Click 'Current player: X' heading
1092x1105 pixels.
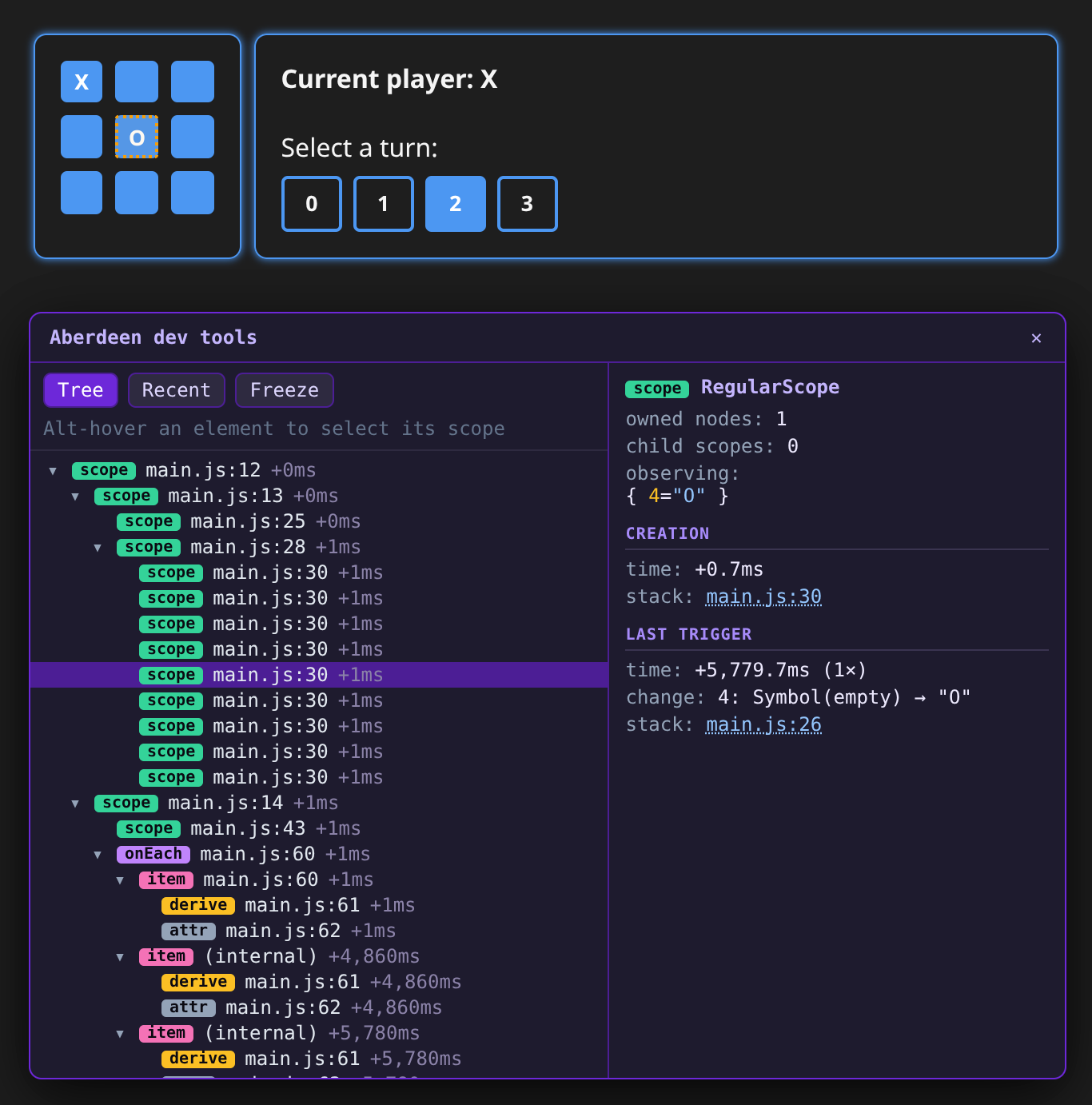click(x=389, y=79)
